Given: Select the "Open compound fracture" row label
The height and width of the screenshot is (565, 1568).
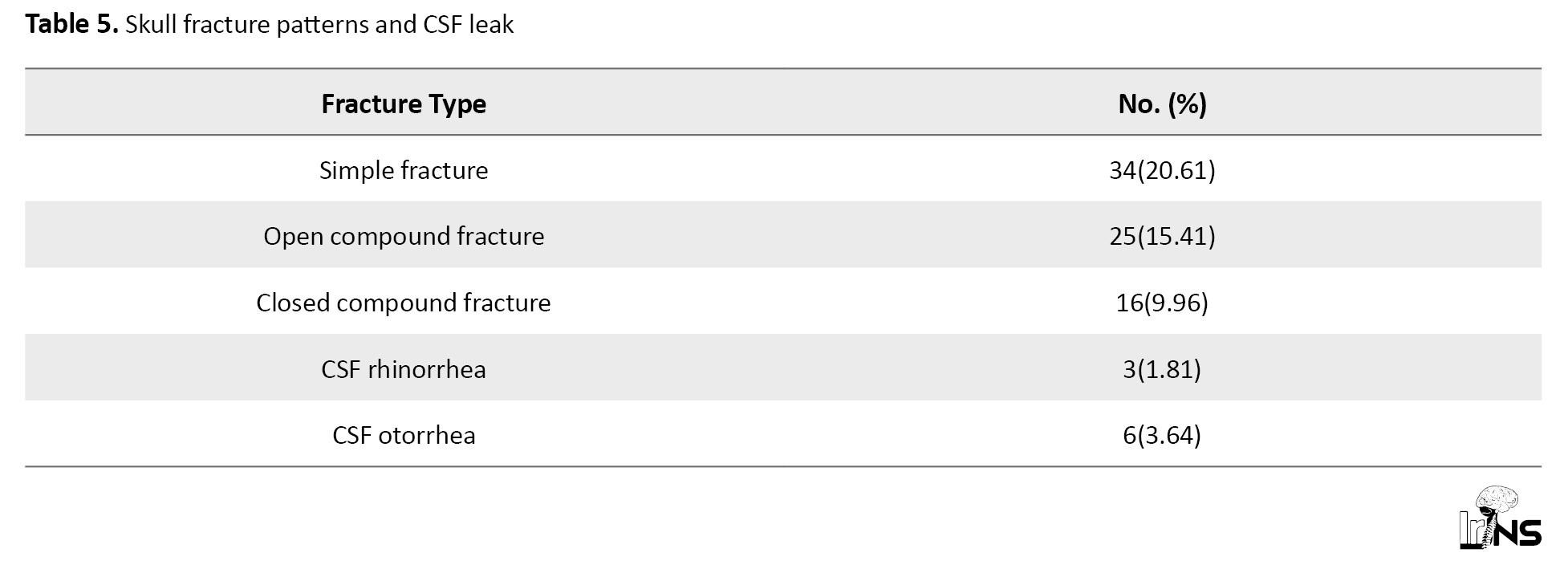Looking at the screenshot, I should [x=404, y=236].
